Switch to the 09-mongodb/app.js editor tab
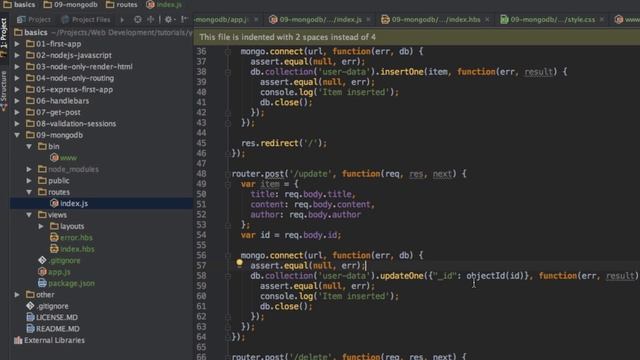Image resolution: width=640 pixels, height=360 pixels. [222, 19]
